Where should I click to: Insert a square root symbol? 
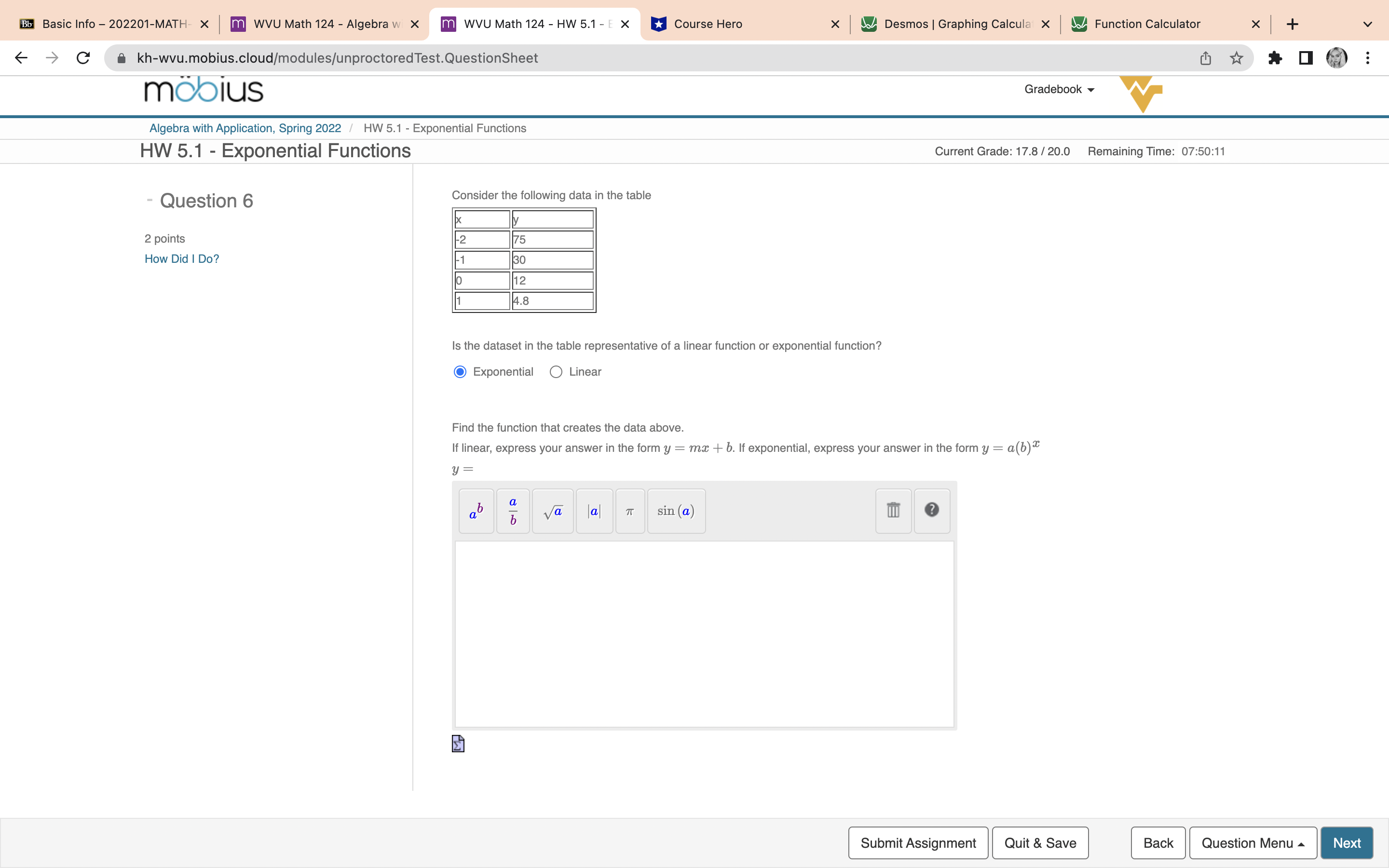[x=553, y=510]
